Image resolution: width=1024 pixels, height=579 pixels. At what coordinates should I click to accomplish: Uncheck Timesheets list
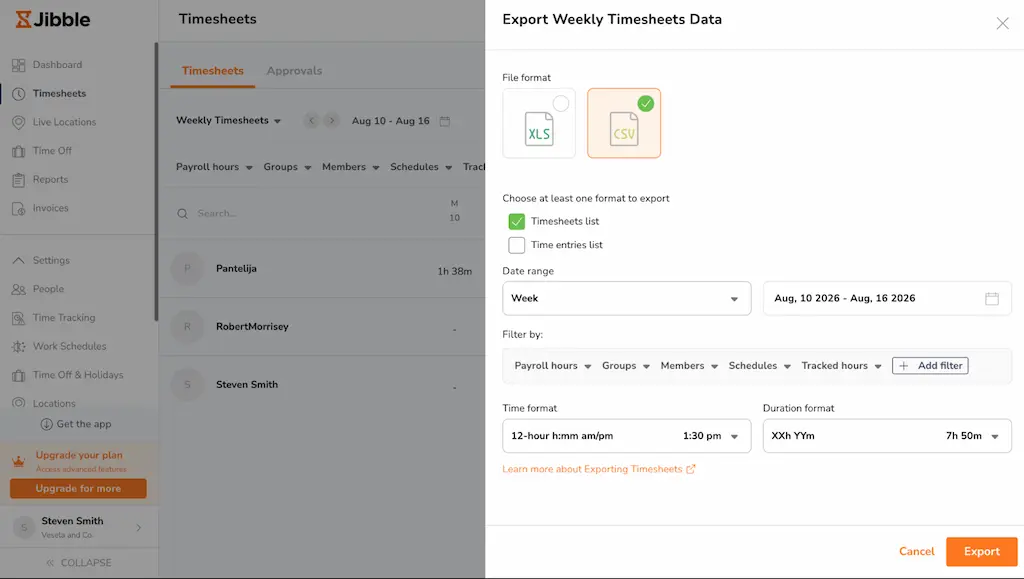point(517,221)
